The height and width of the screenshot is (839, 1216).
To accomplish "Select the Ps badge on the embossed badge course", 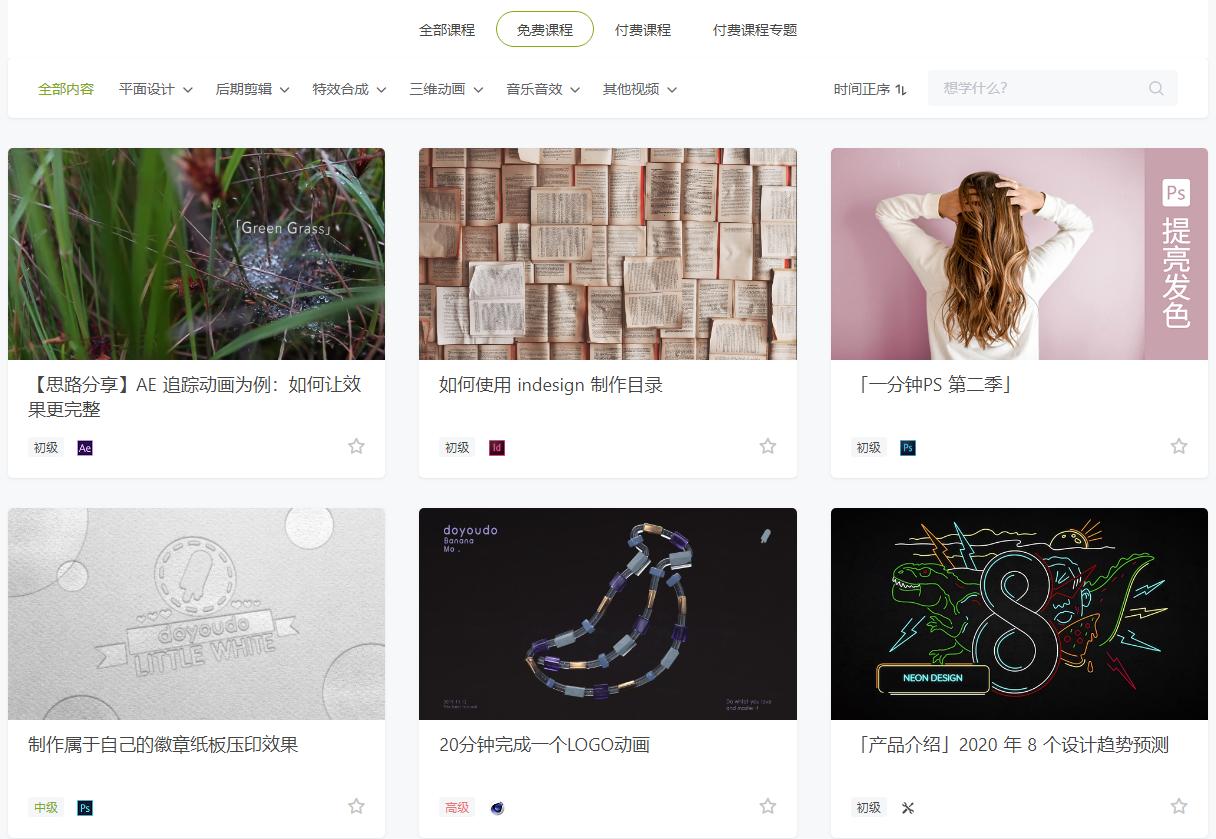I will [85, 807].
